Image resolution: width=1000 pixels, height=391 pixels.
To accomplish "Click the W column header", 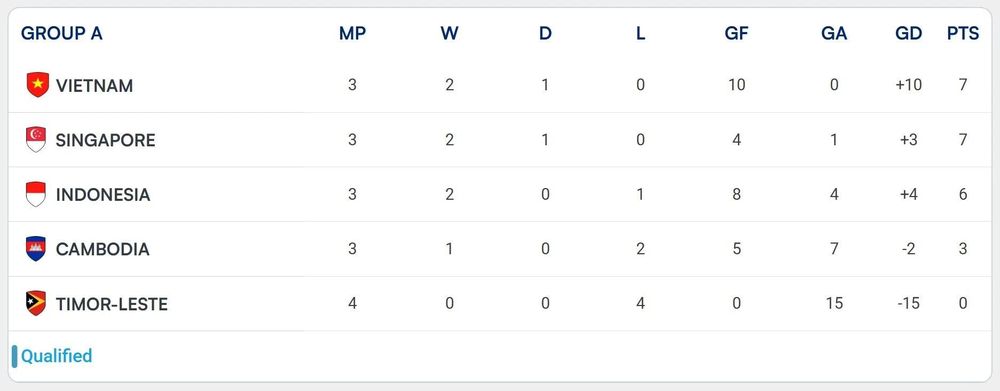I will click(449, 34).
